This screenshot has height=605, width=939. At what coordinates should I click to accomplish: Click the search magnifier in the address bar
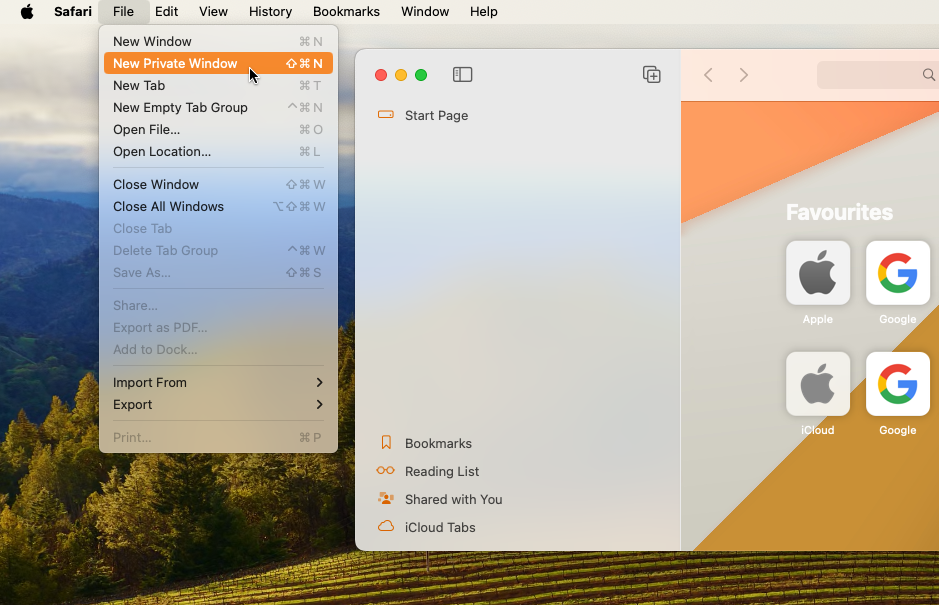928,74
